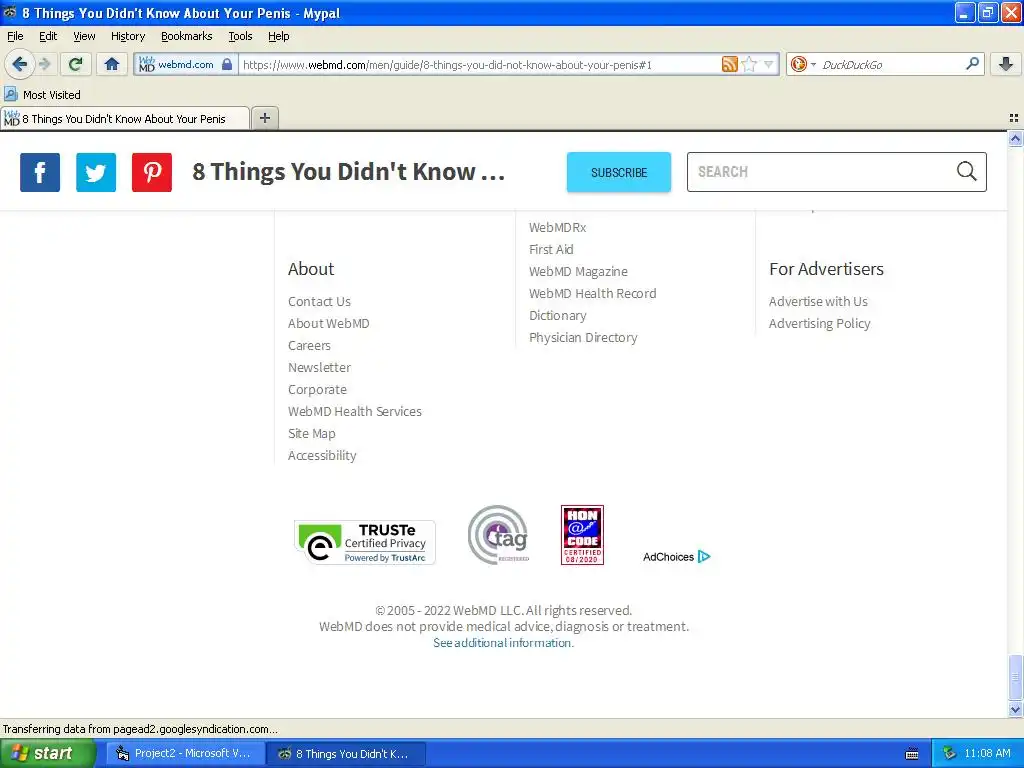Open the Physician Directory link
The height and width of the screenshot is (768, 1024).
pyautogui.click(x=583, y=337)
